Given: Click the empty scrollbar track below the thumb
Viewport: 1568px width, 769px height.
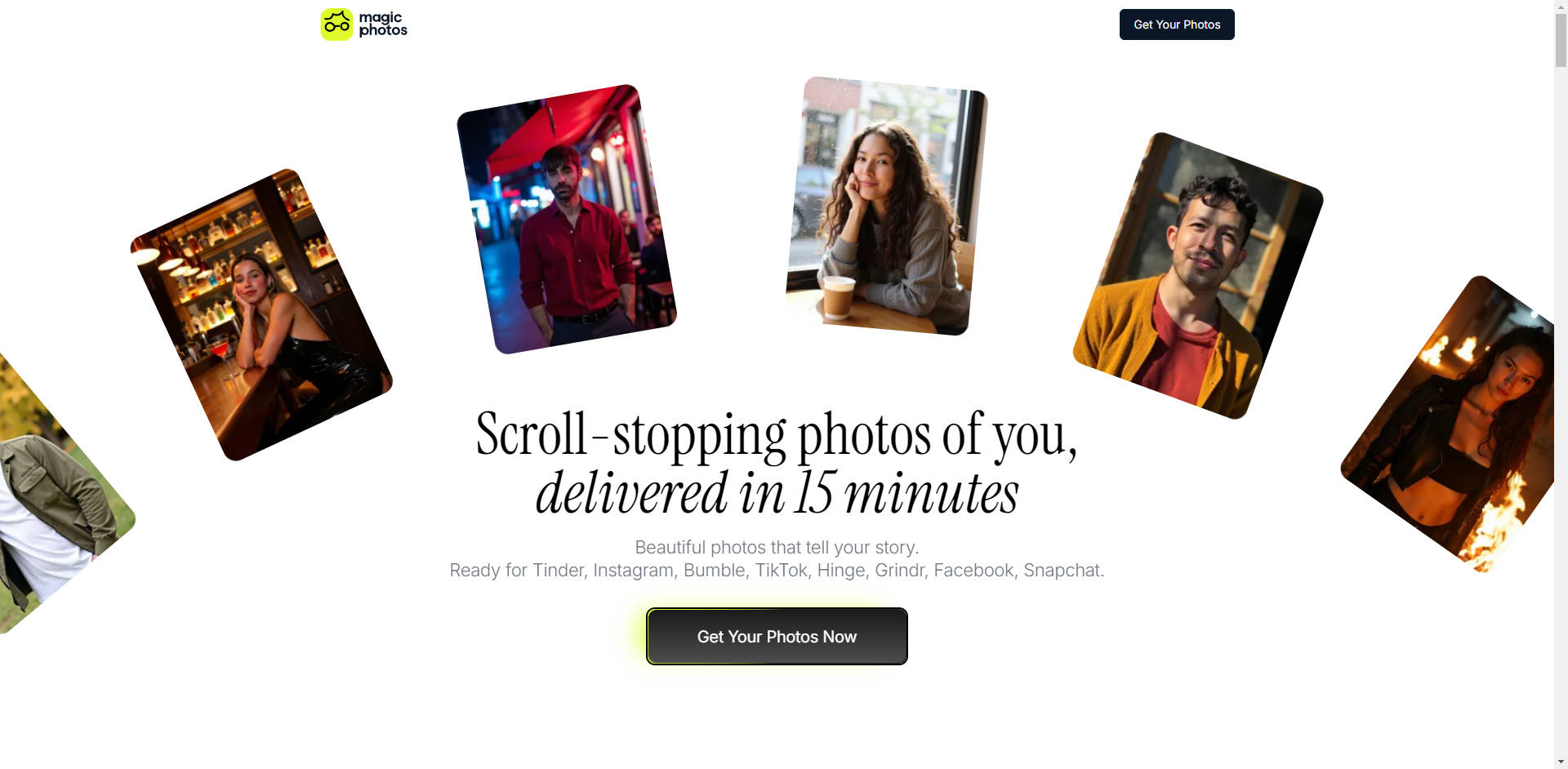Looking at the screenshot, I should point(1561,408).
